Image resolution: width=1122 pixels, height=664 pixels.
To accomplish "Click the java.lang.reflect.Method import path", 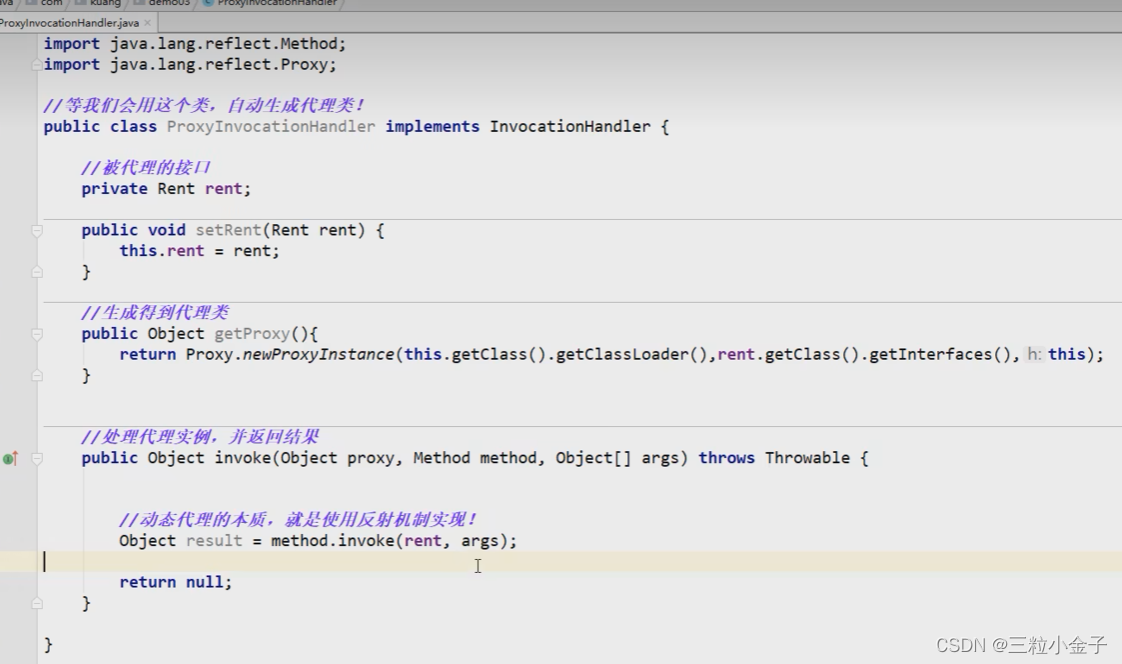I will 224,44.
